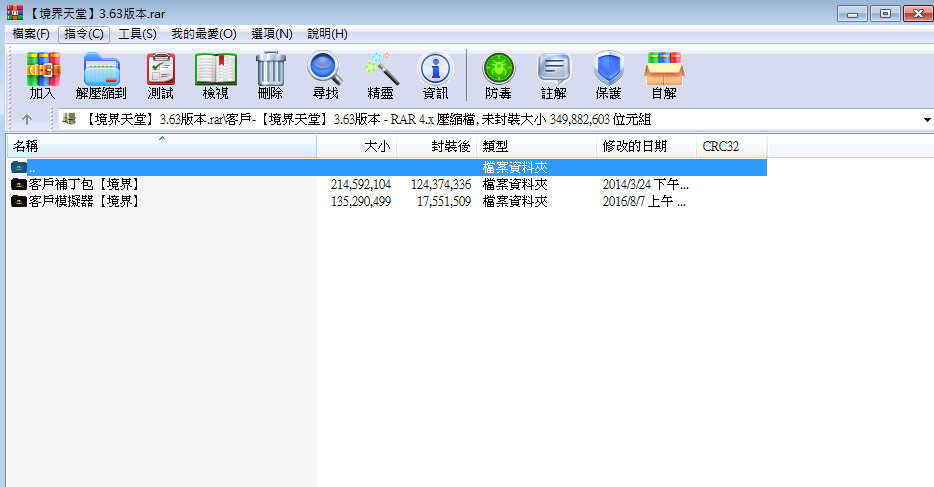Open the 檔案(F) menu
The image size is (934, 487).
31,34
